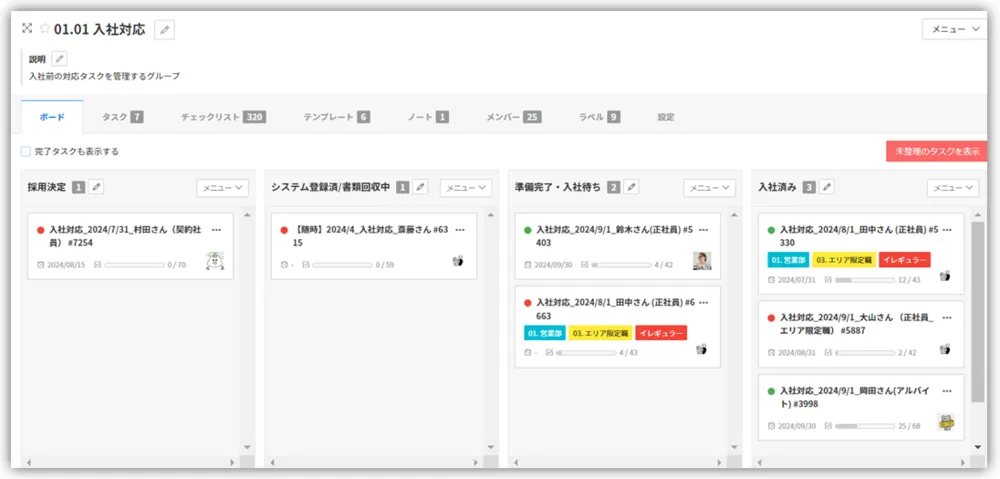Edit the 入社済み column name
The width and height of the screenshot is (1000, 479).
click(x=827, y=187)
